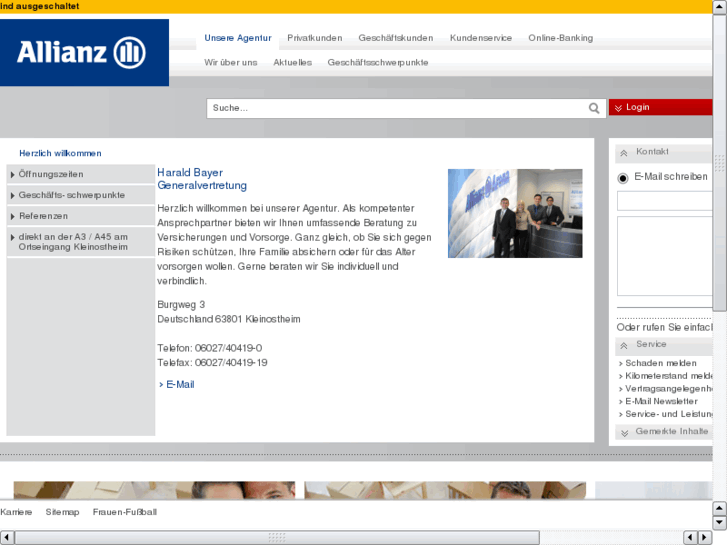Image resolution: width=727 pixels, height=545 pixels.
Task: Collapse the Kontakt panel
Action: pyautogui.click(x=624, y=153)
